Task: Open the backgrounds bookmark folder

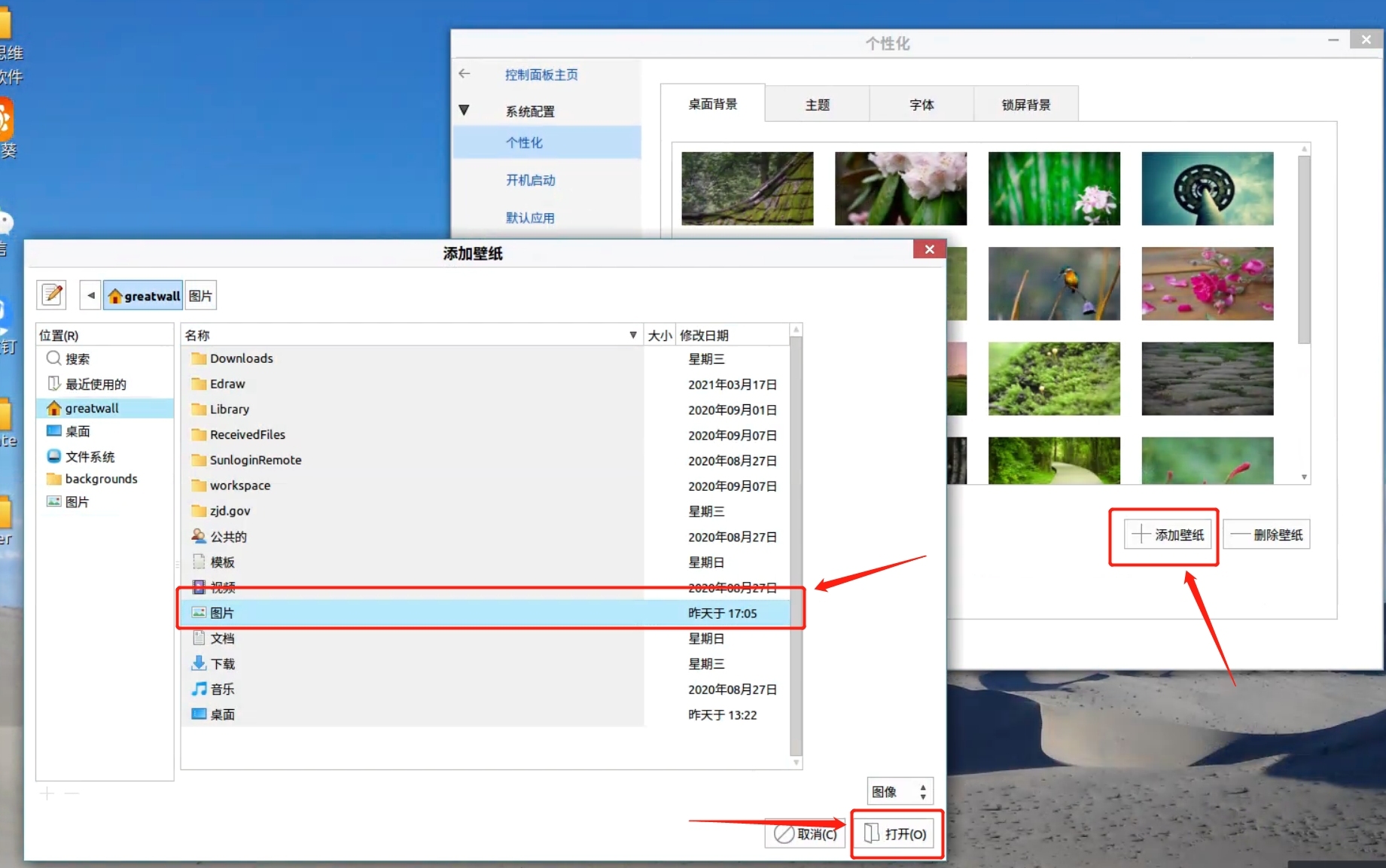Action: point(101,479)
